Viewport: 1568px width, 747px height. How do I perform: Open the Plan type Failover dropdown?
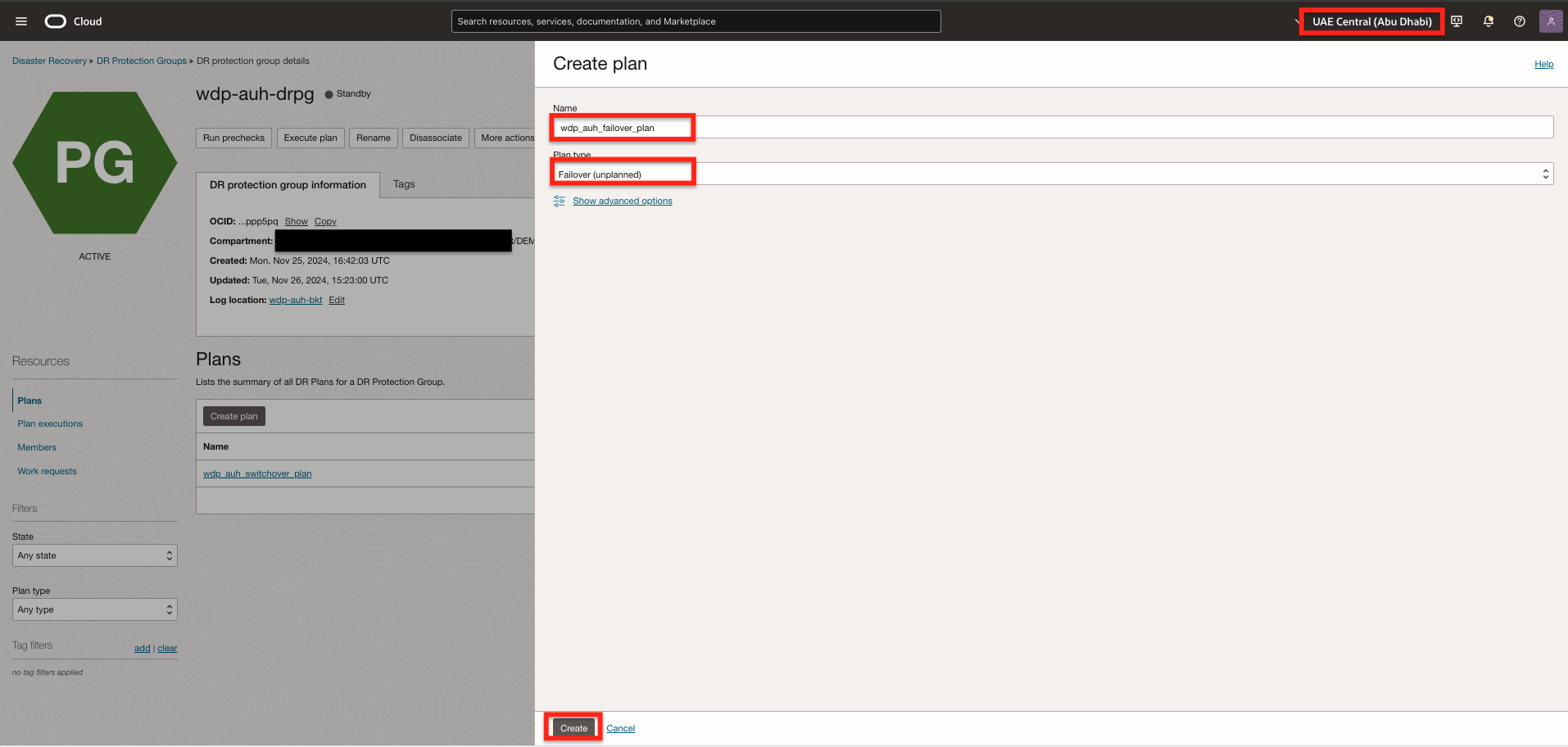tap(1053, 174)
